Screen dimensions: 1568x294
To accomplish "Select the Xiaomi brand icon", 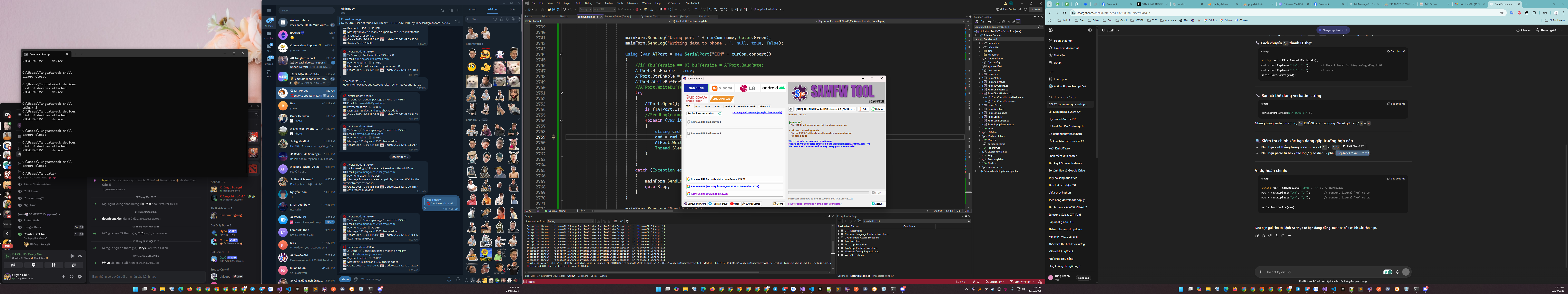I will (722, 88).
